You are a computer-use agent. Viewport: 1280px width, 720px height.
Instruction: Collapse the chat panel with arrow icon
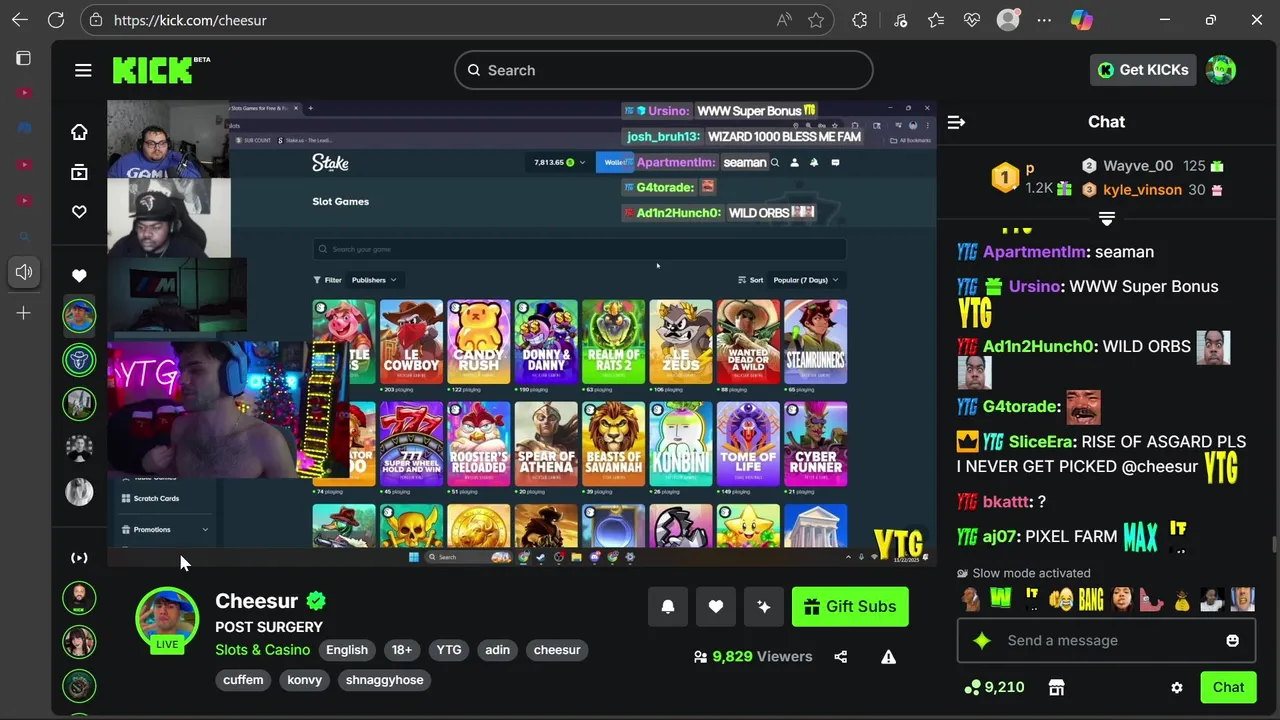[956, 122]
